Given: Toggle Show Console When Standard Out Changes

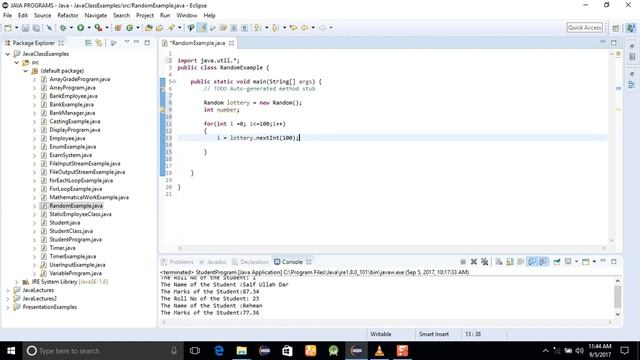Looking at the screenshot, I should pyautogui.click(x=531, y=262).
